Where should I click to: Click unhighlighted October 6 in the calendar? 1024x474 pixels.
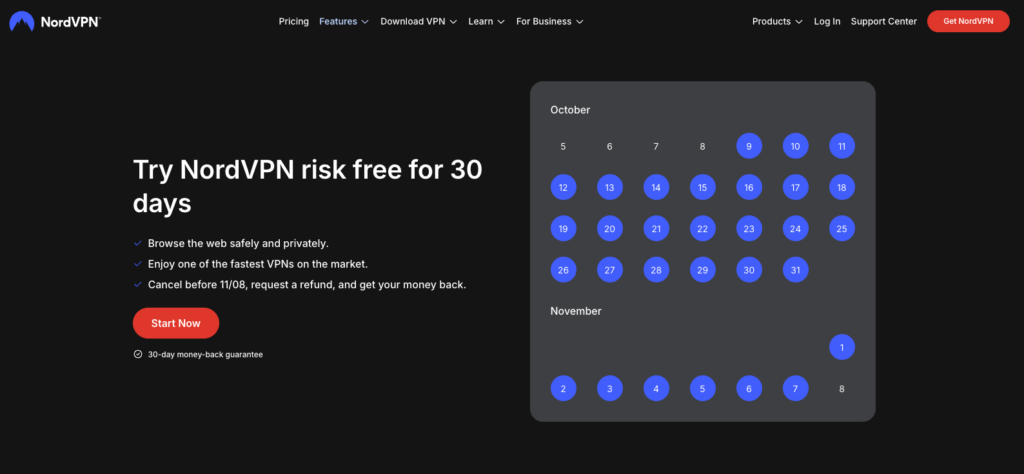coord(609,146)
